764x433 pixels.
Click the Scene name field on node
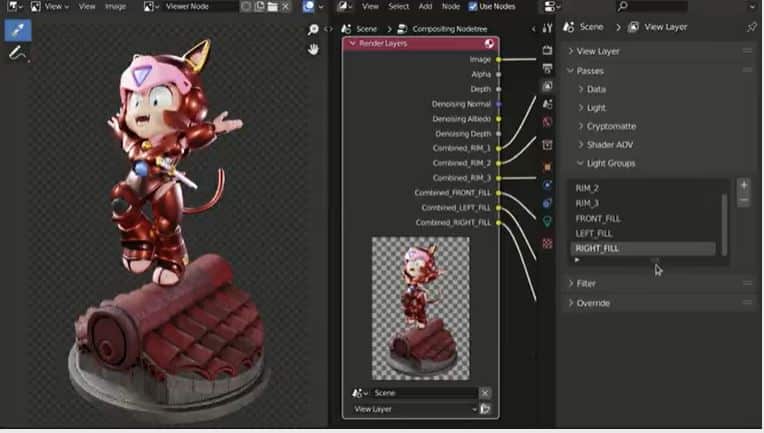pyautogui.click(x=425, y=393)
